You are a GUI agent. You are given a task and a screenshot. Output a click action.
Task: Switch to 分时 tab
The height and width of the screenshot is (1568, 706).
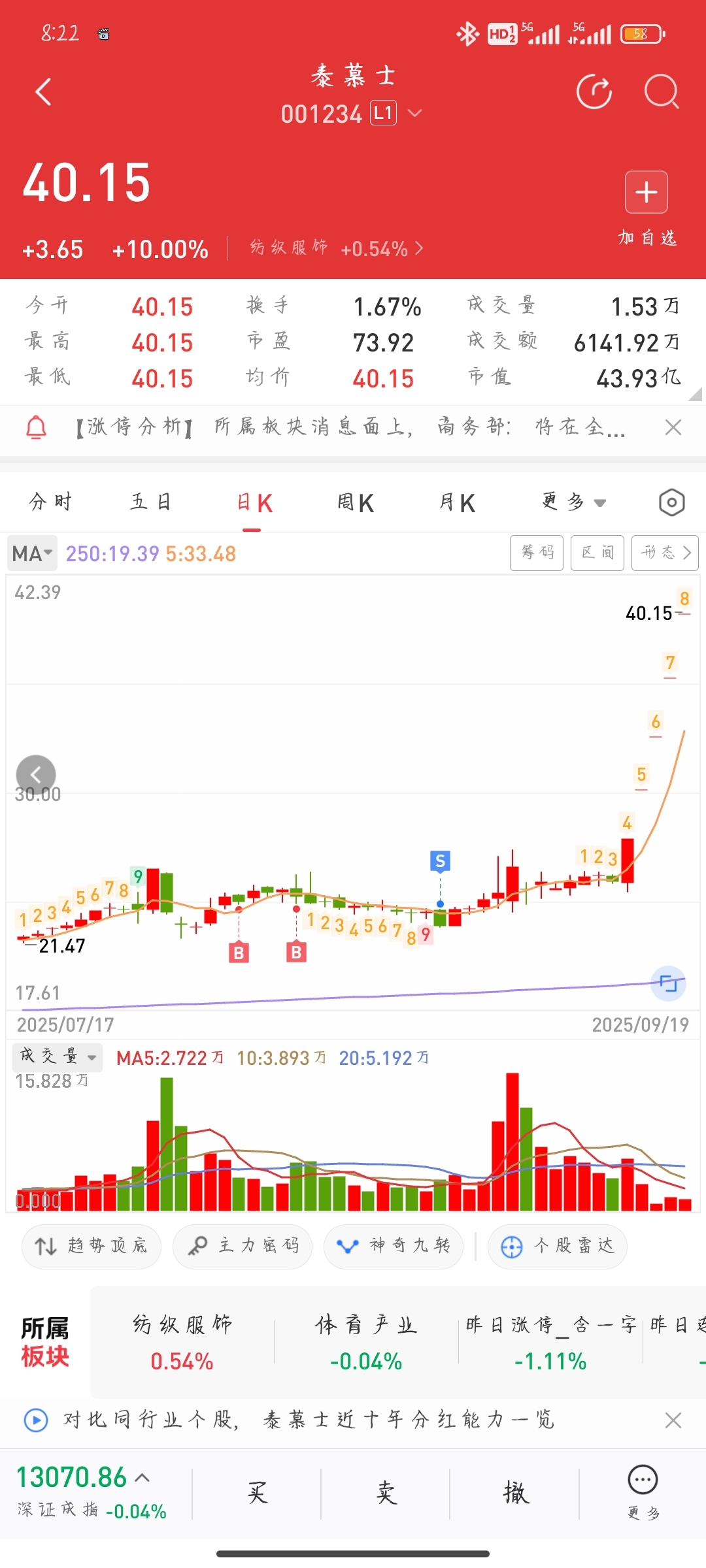pyautogui.click(x=50, y=502)
